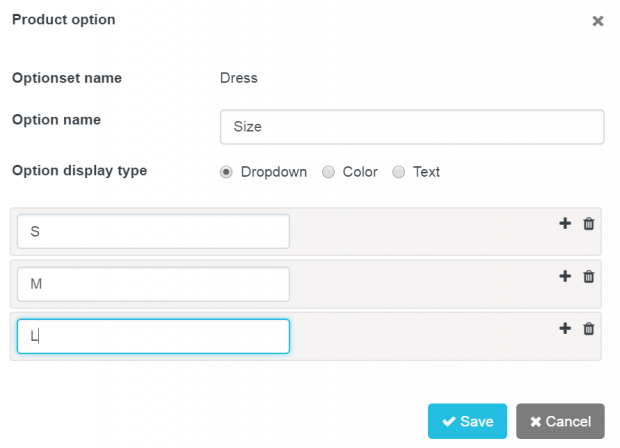This screenshot has width=620, height=448.
Task: Focus the L value input field
Action: tap(153, 336)
